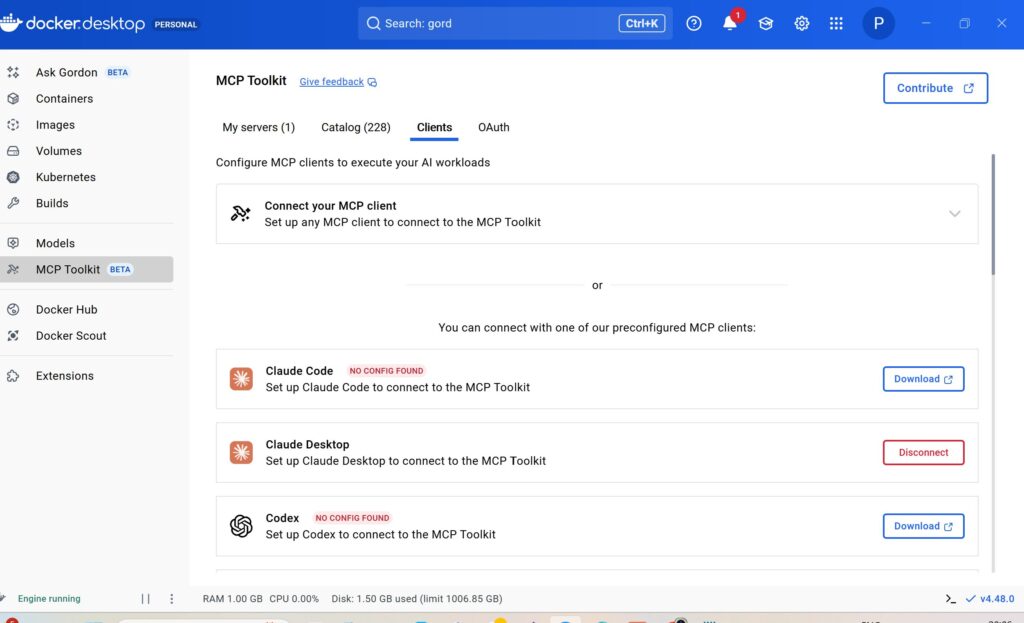Open the Give feedback link
1024x623 pixels.
point(332,82)
